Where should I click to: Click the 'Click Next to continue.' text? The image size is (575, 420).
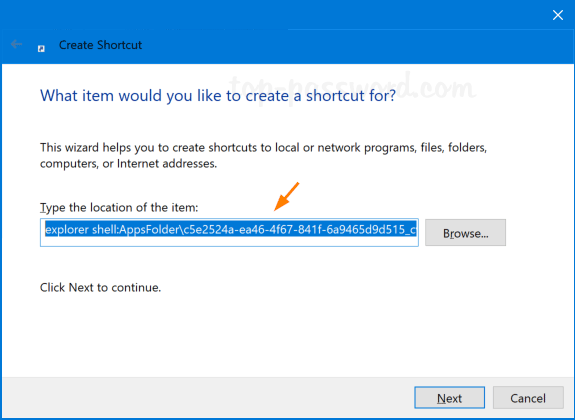tap(100, 287)
